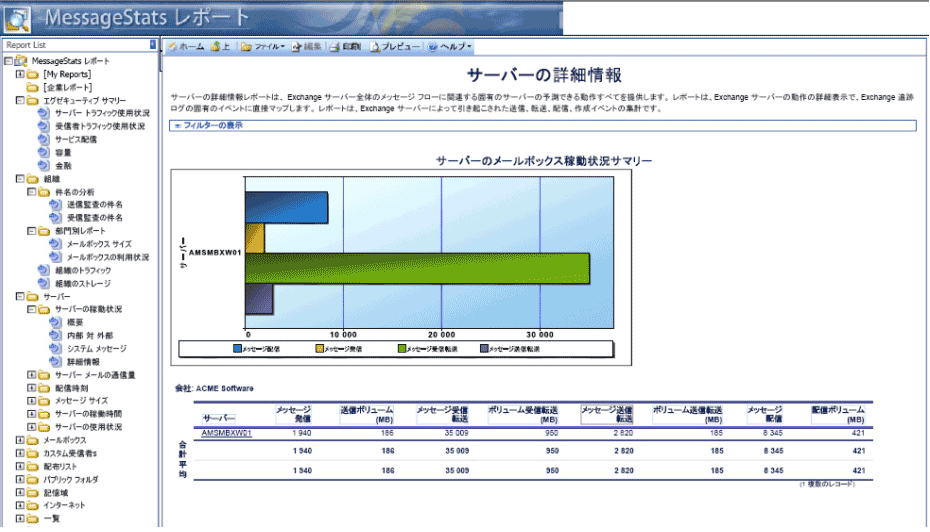Viewport: 930px width, 532px height.
Task: Click the 編集 (Edit) toolbar icon
Action: point(307,47)
